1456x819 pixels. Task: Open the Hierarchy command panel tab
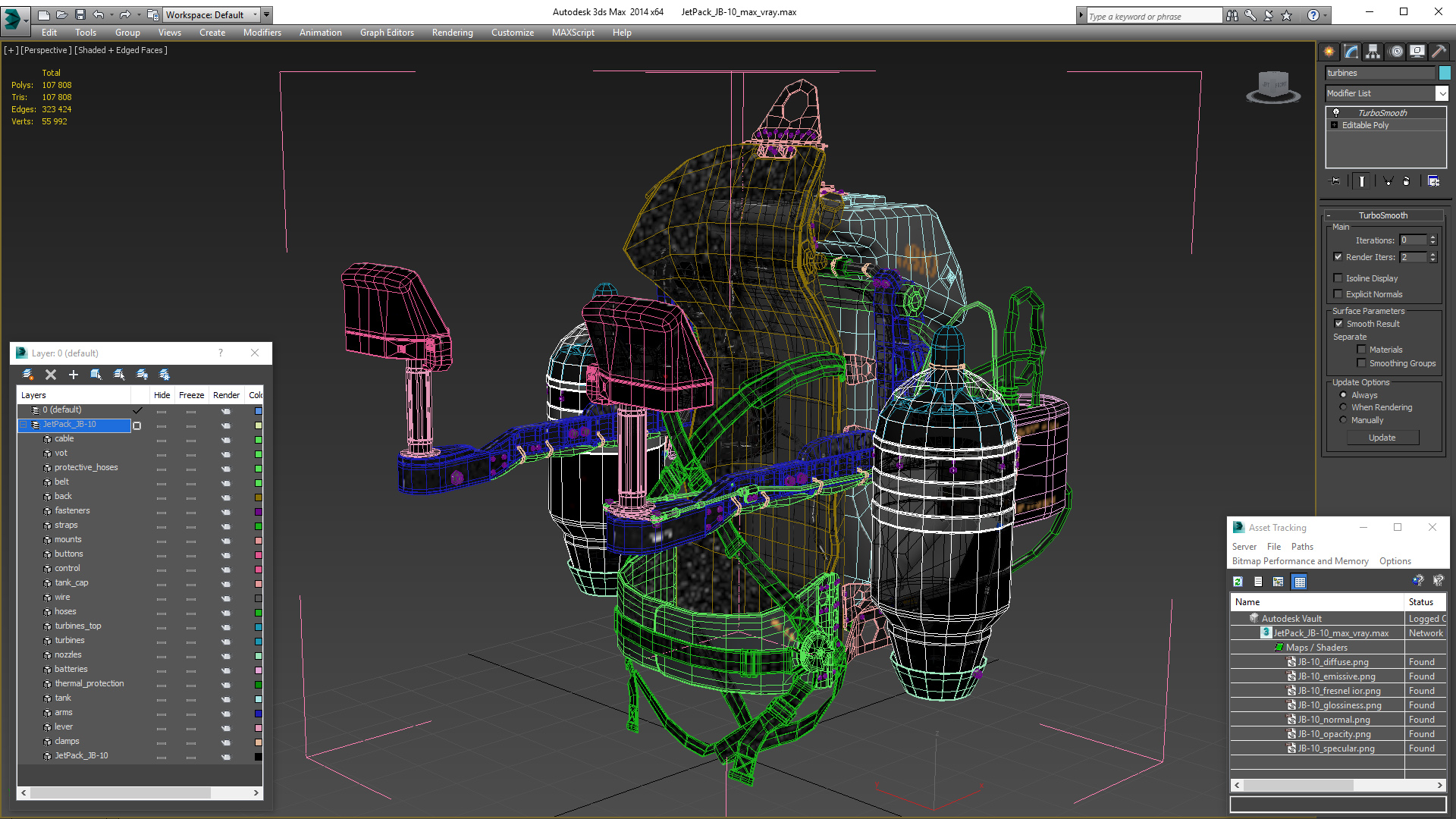click(1373, 52)
